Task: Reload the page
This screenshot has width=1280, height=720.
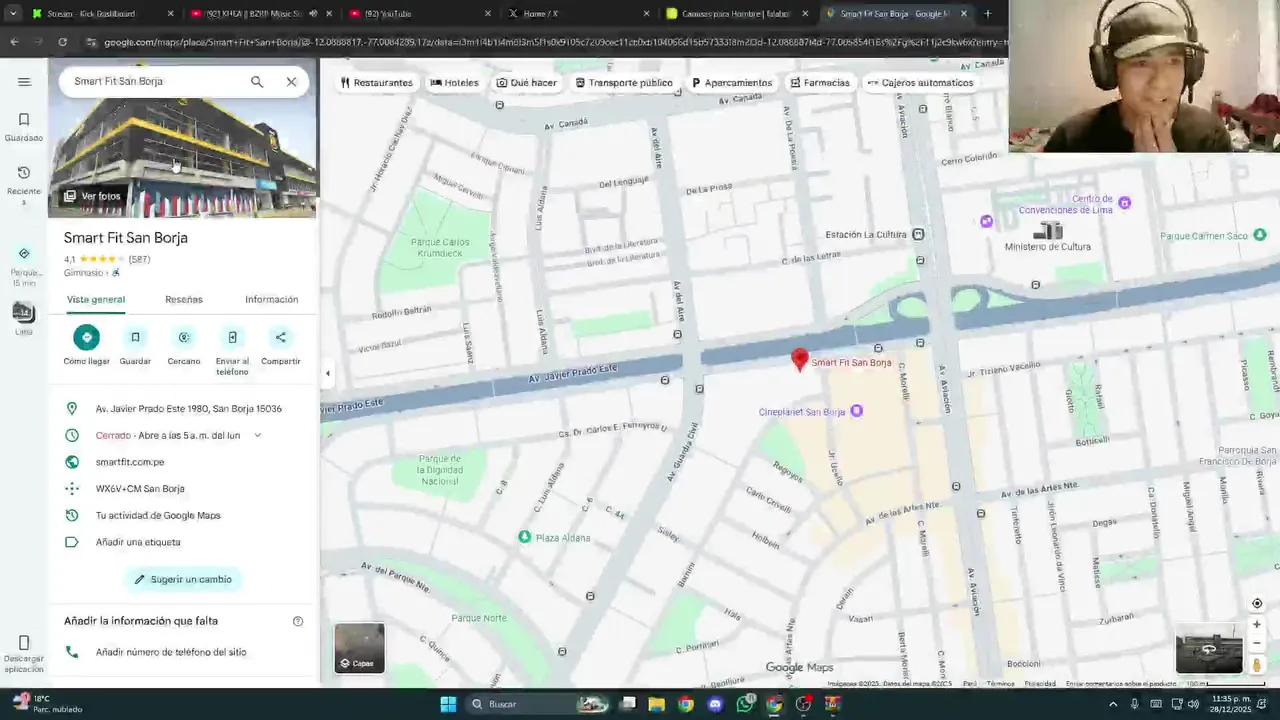Action: [62, 42]
